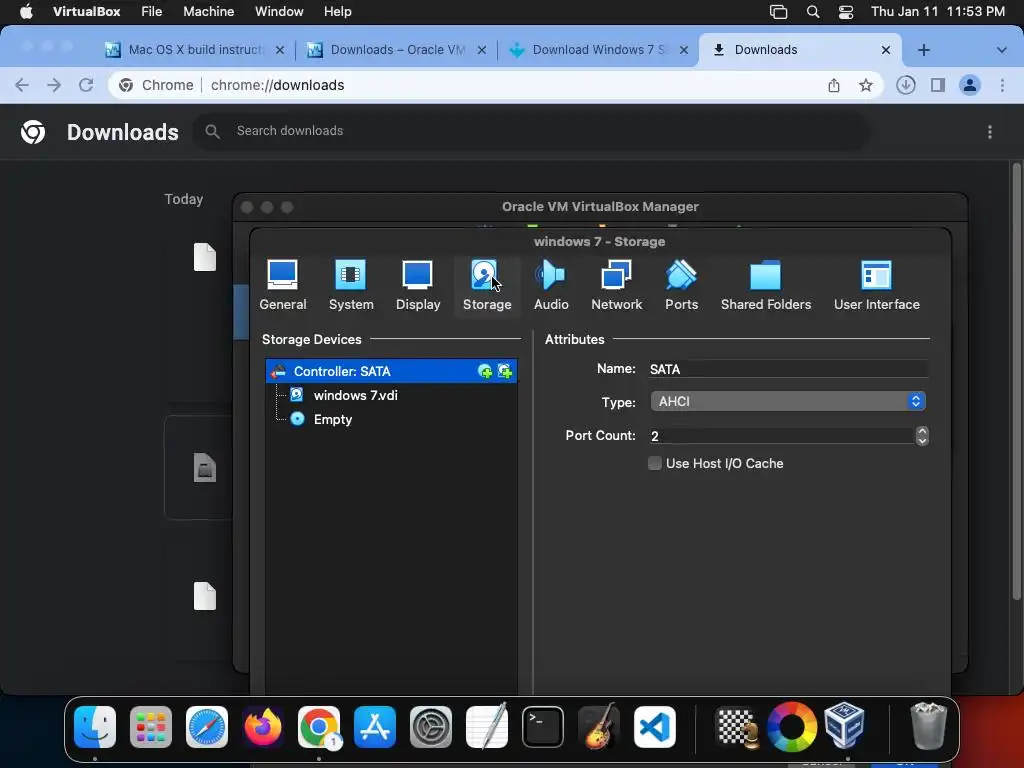Open Launchpad from the Dock
1024x768 pixels.
[151, 727]
